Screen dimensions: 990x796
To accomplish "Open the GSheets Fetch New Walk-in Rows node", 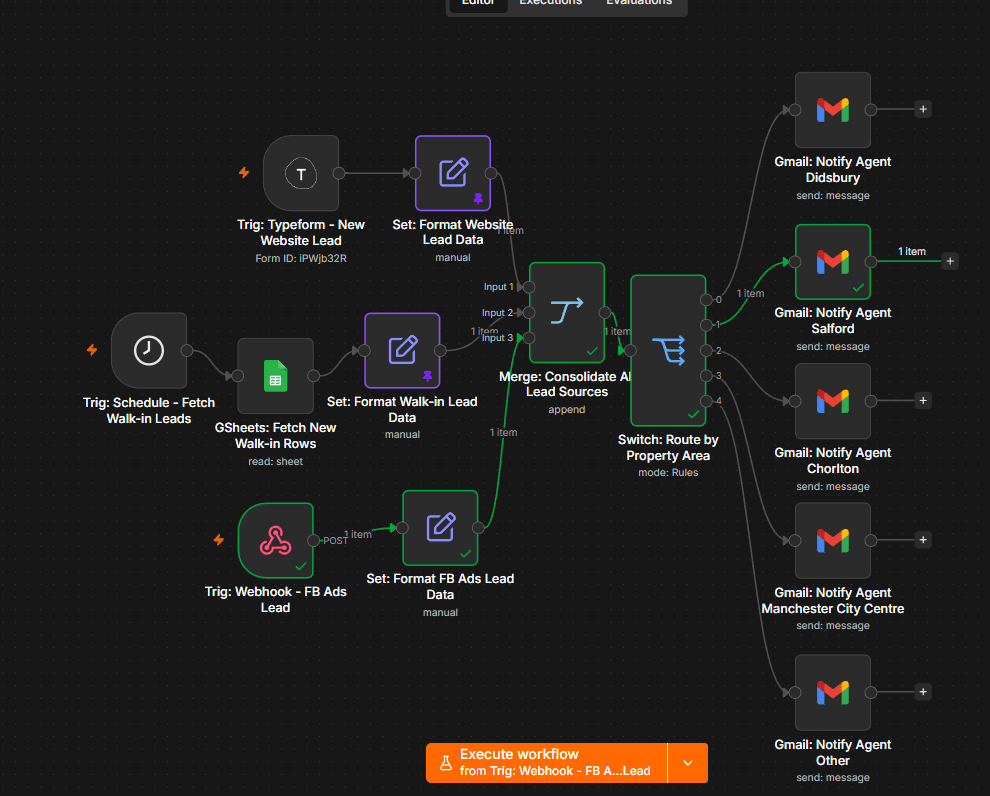I will click(x=275, y=376).
